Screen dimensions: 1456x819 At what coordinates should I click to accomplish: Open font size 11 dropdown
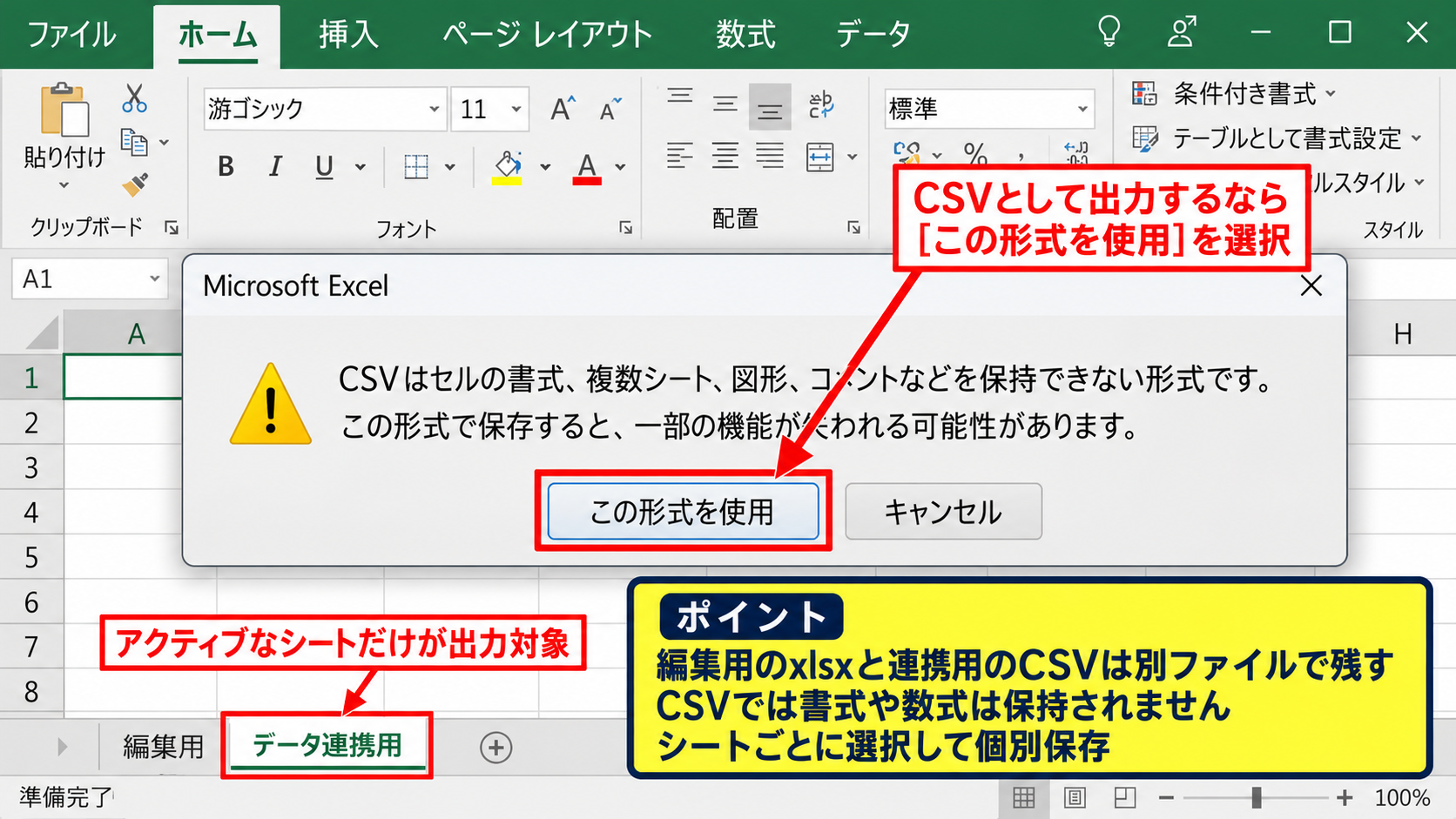point(516,109)
